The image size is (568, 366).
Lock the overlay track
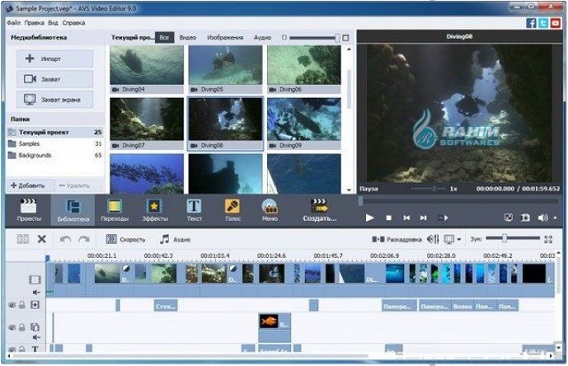[x=22, y=327]
